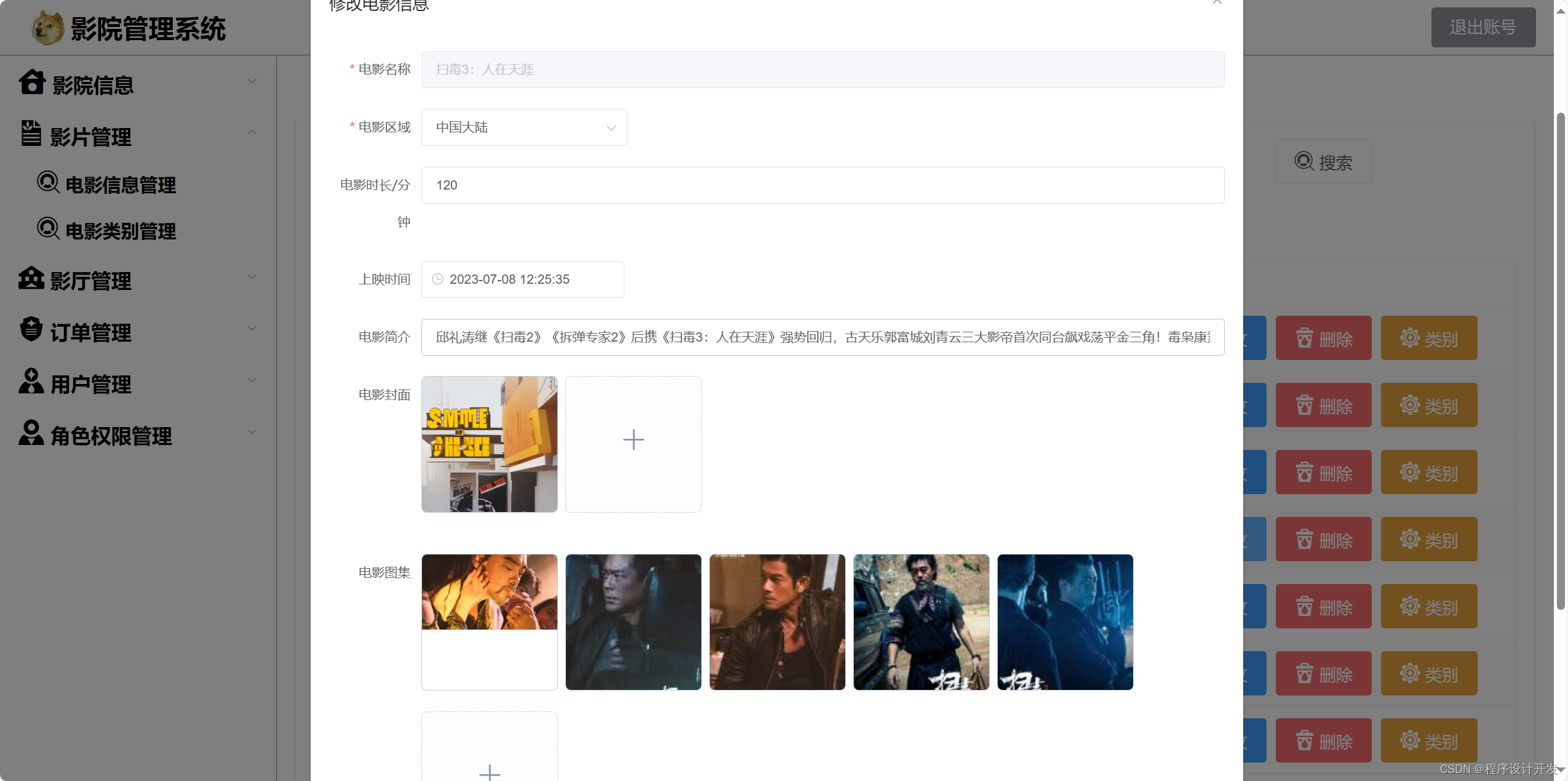Click the 退出账号 button

pyautogui.click(x=1483, y=27)
